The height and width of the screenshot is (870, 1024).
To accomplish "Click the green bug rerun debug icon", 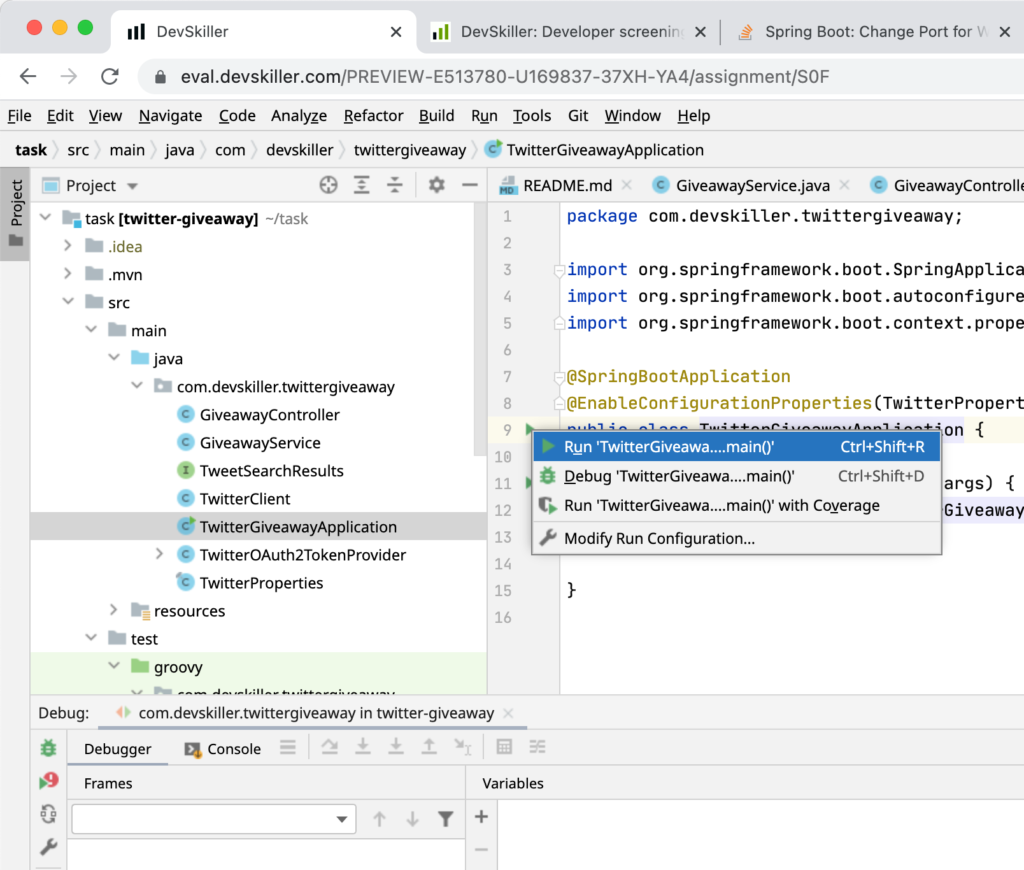I will [x=48, y=748].
